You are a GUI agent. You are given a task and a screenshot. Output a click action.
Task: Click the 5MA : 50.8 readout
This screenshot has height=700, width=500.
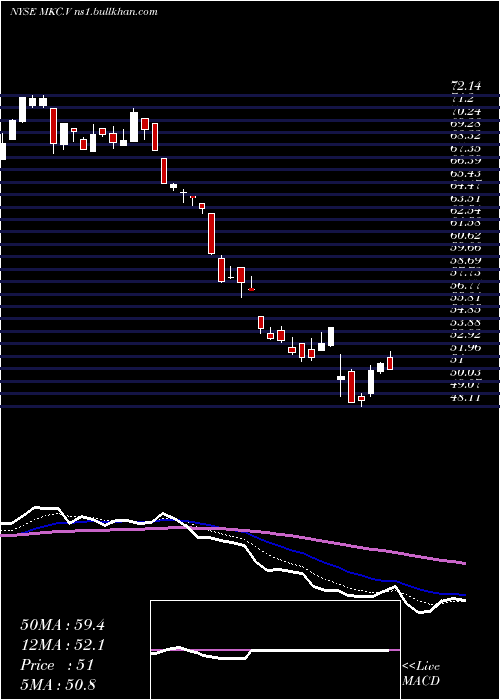(x=58, y=685)
